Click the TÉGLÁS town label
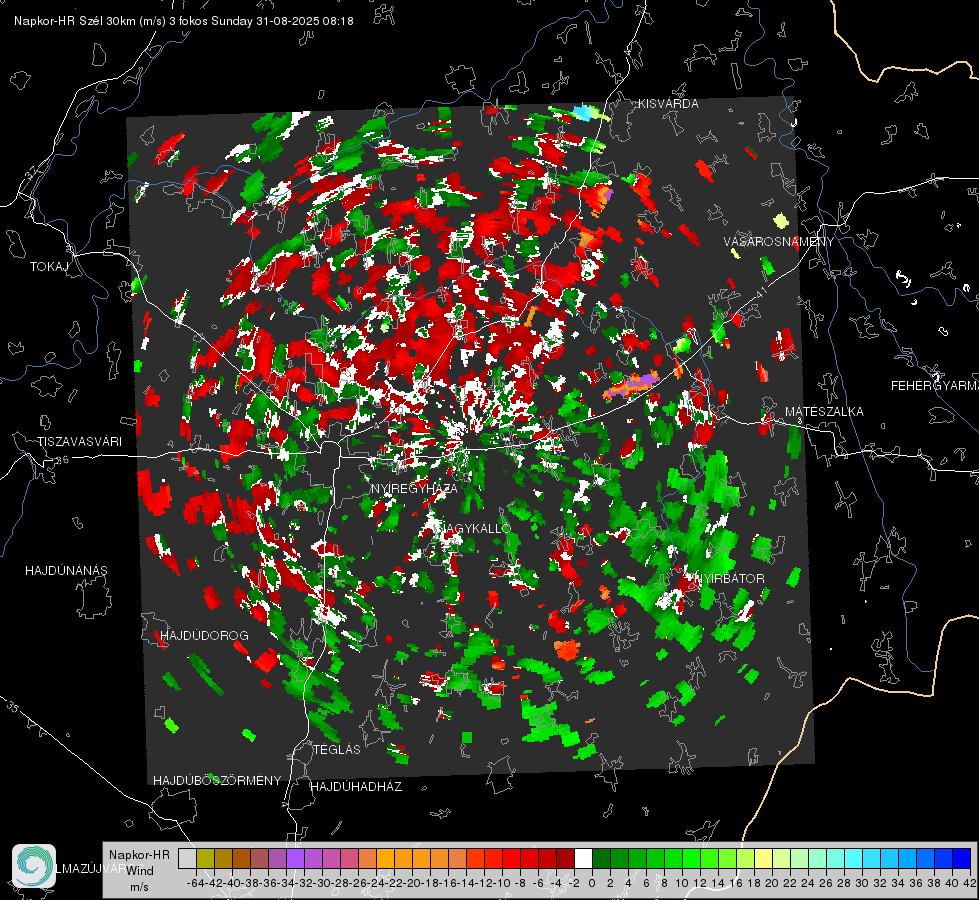This screenshot has width=979, height=900. [337, 749]
